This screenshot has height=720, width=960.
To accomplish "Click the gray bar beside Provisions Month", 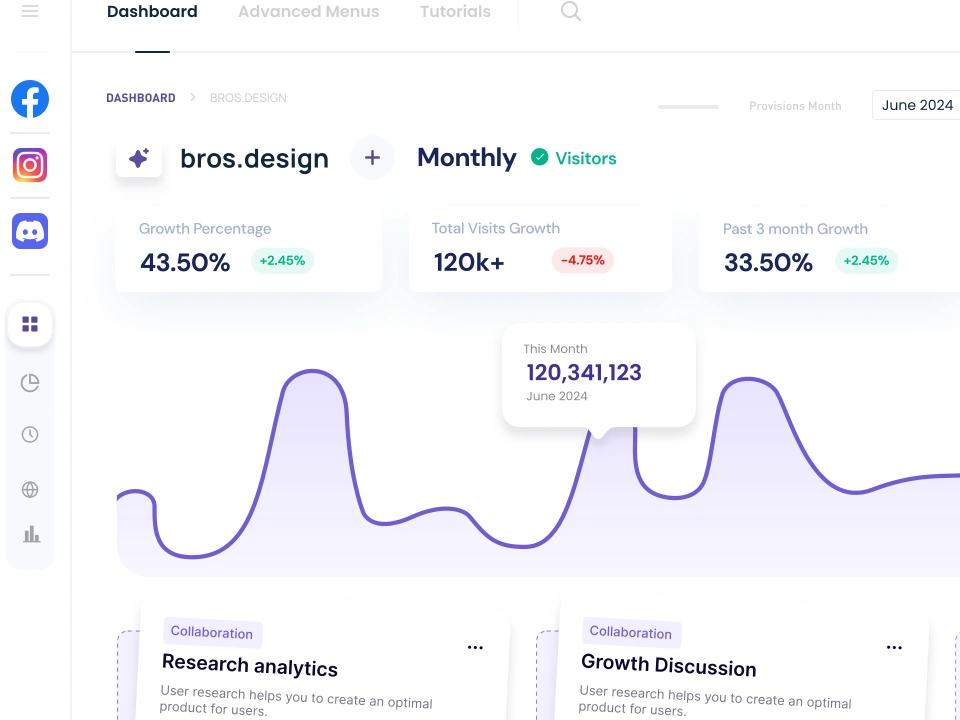I will point(688,107).
